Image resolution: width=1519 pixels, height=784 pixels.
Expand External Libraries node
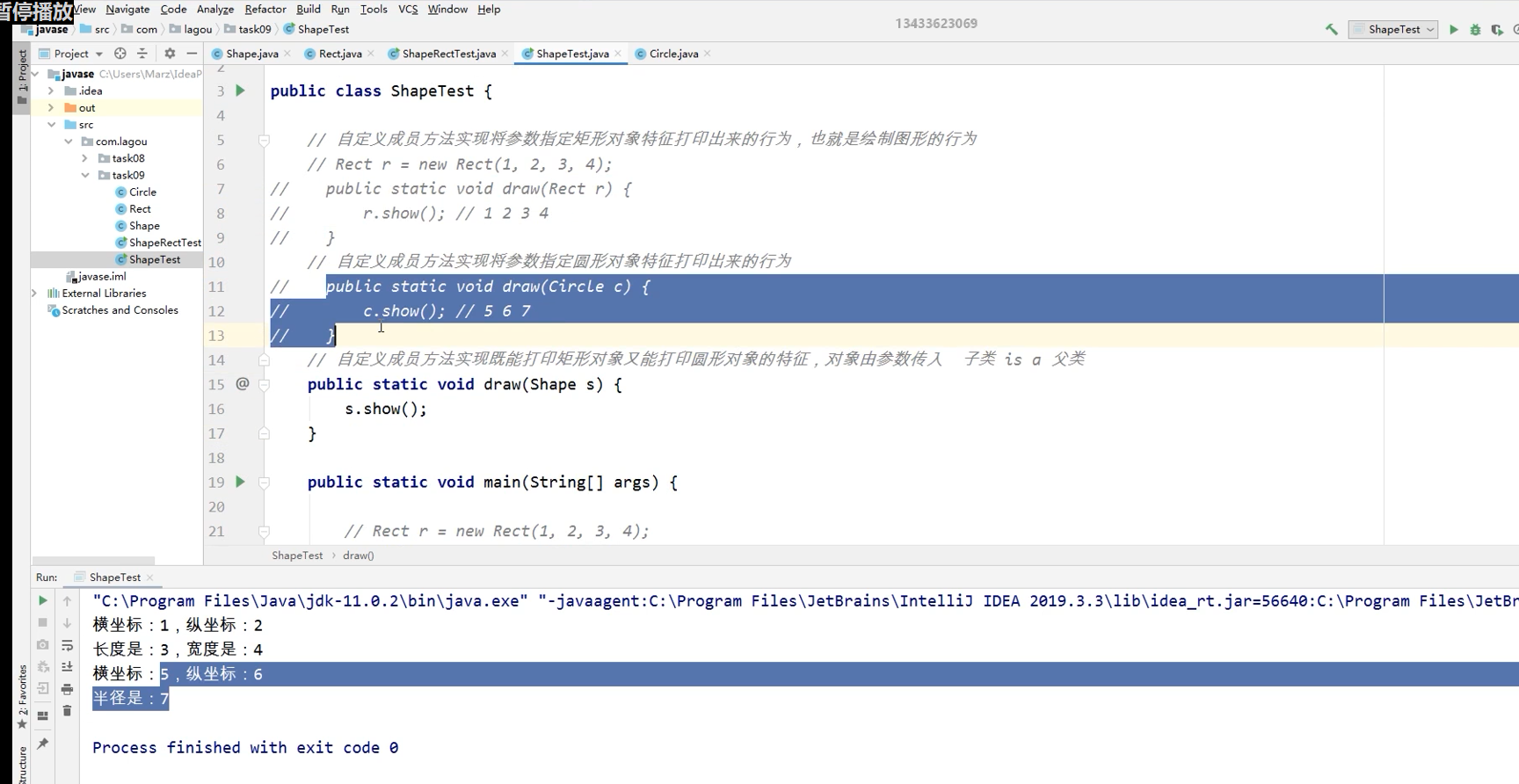click(x=35, y=293)
